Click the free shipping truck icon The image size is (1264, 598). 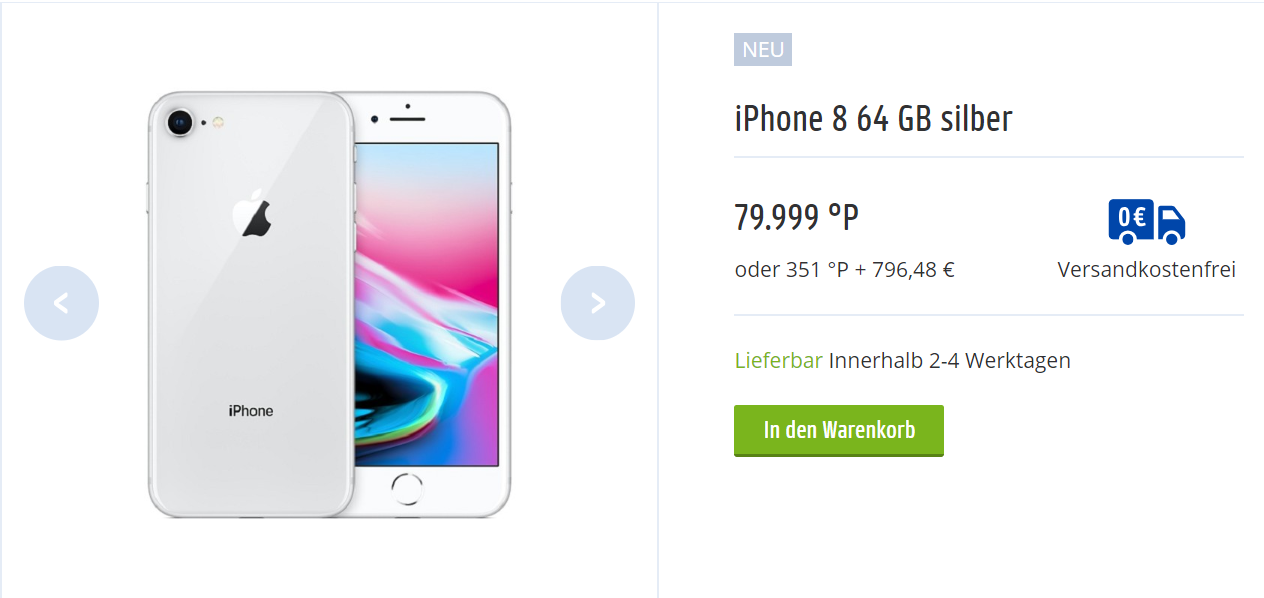(1147, 221)
